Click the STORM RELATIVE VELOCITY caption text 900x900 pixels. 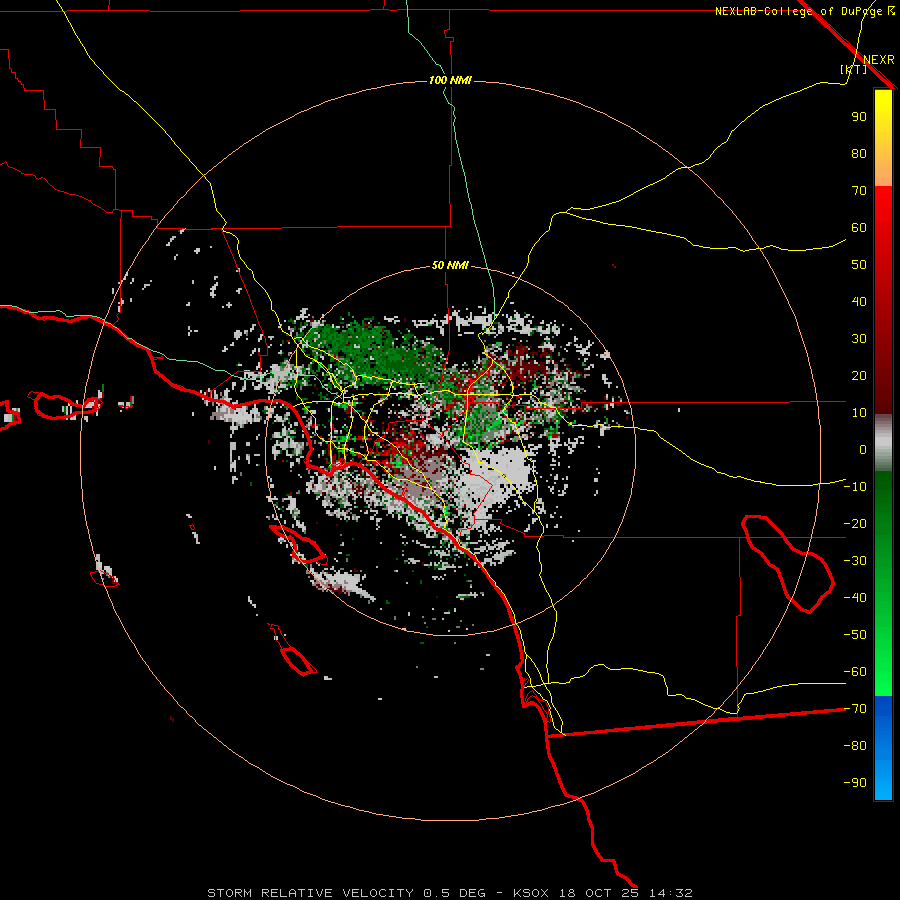311,893
